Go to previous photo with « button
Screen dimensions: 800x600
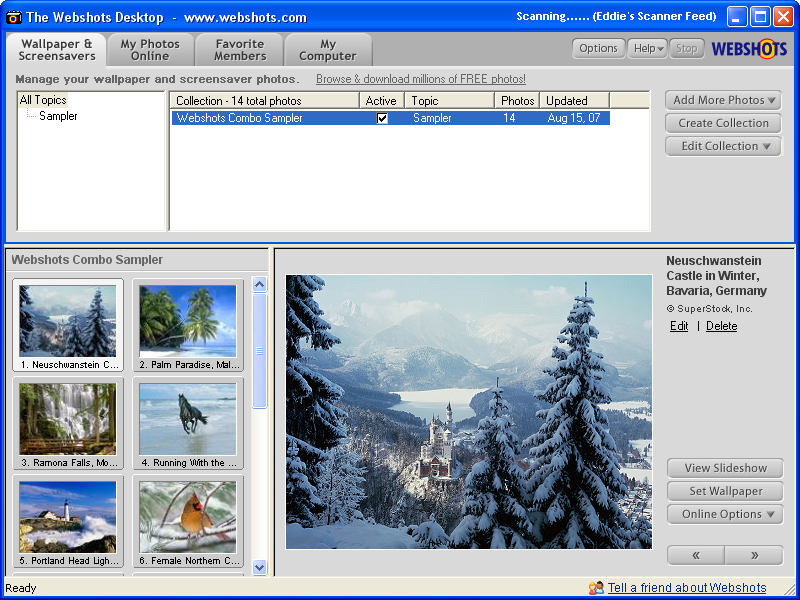point(696,555)
